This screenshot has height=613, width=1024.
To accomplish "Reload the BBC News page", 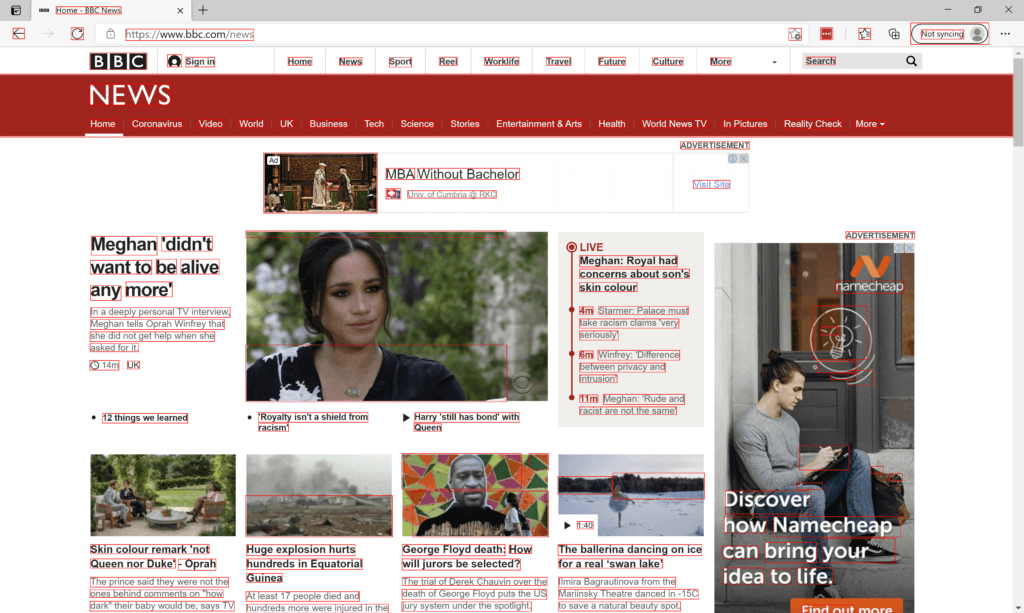I will click(x=77, y=34).
